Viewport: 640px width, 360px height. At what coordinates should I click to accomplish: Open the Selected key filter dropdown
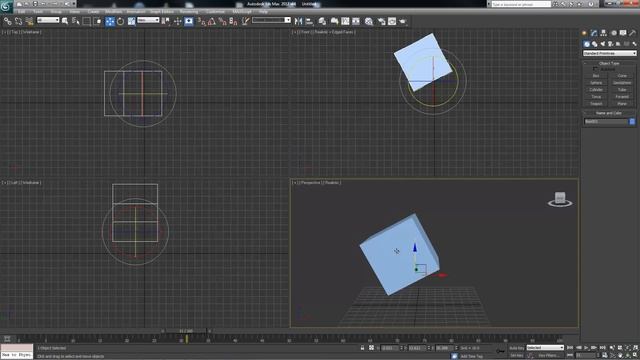click(x=545, y=347)
